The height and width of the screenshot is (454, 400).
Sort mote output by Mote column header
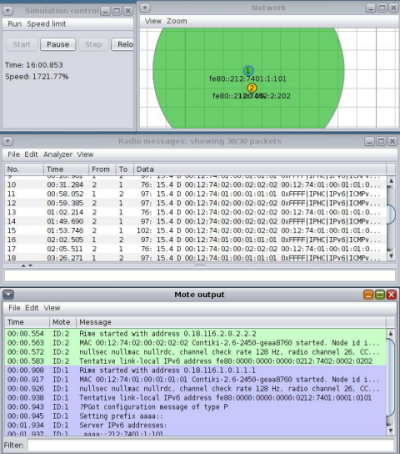(x=63, y=322)
